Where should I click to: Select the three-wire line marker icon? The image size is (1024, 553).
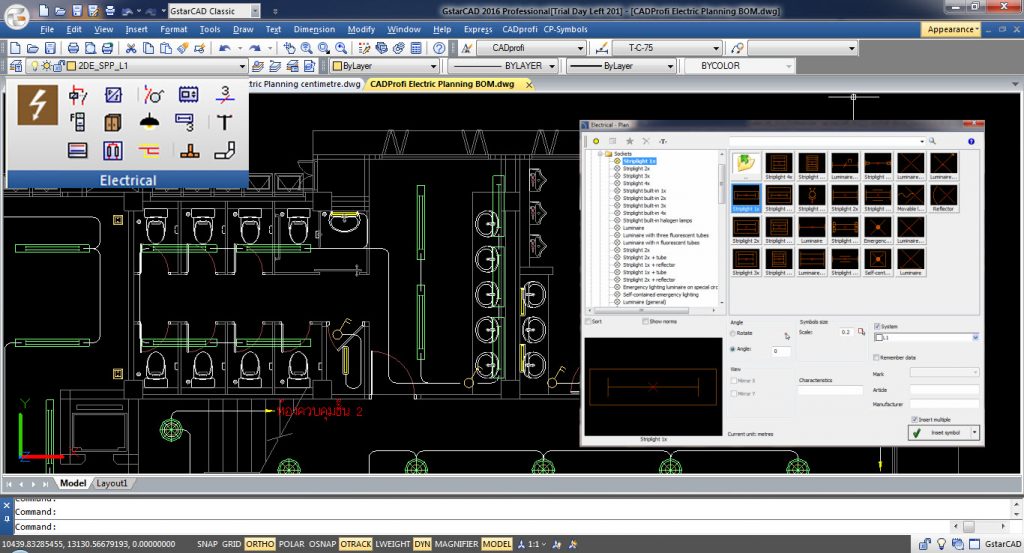(x=225, y=95)
